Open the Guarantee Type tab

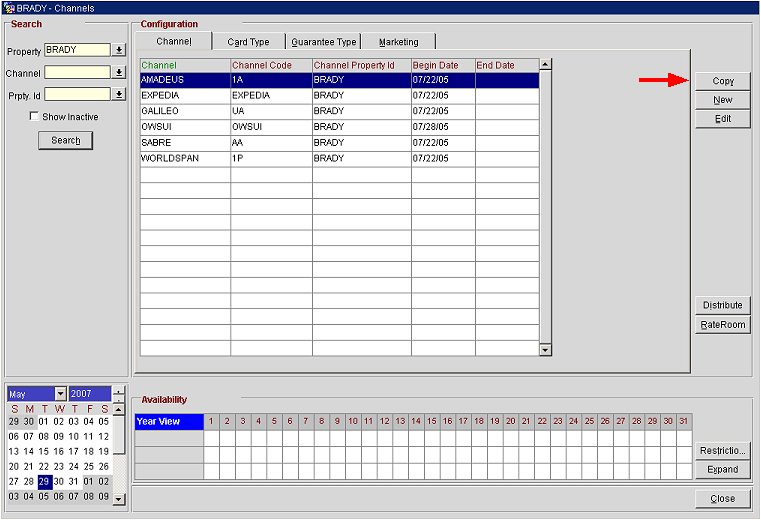(323, 42)
